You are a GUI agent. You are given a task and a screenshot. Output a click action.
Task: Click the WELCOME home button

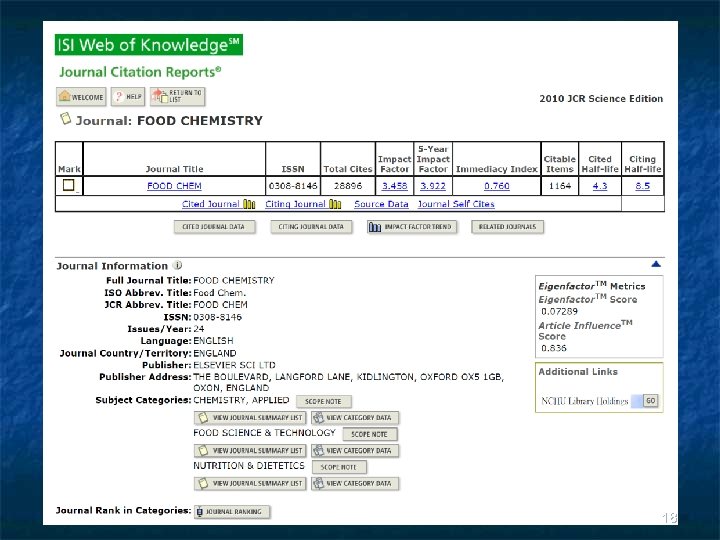pyautogui.click(x=81, y=97)
